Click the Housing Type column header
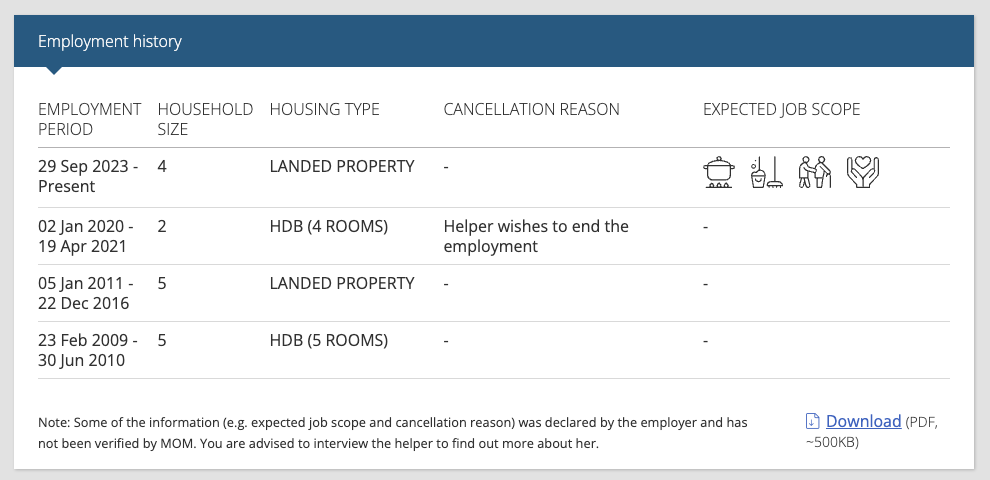The image size is (990, 480). tap(325, 109)
